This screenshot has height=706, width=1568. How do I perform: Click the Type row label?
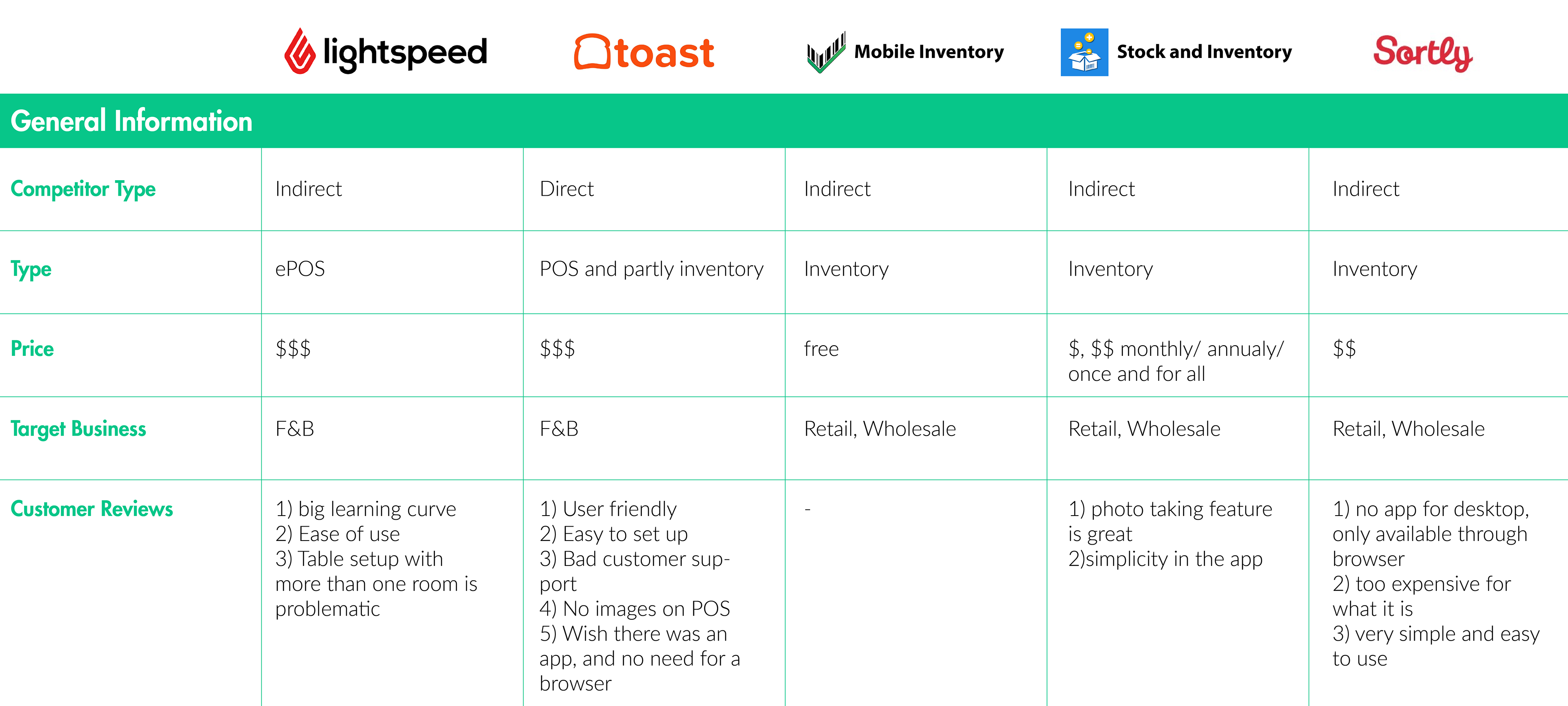(x=31, y=269)
